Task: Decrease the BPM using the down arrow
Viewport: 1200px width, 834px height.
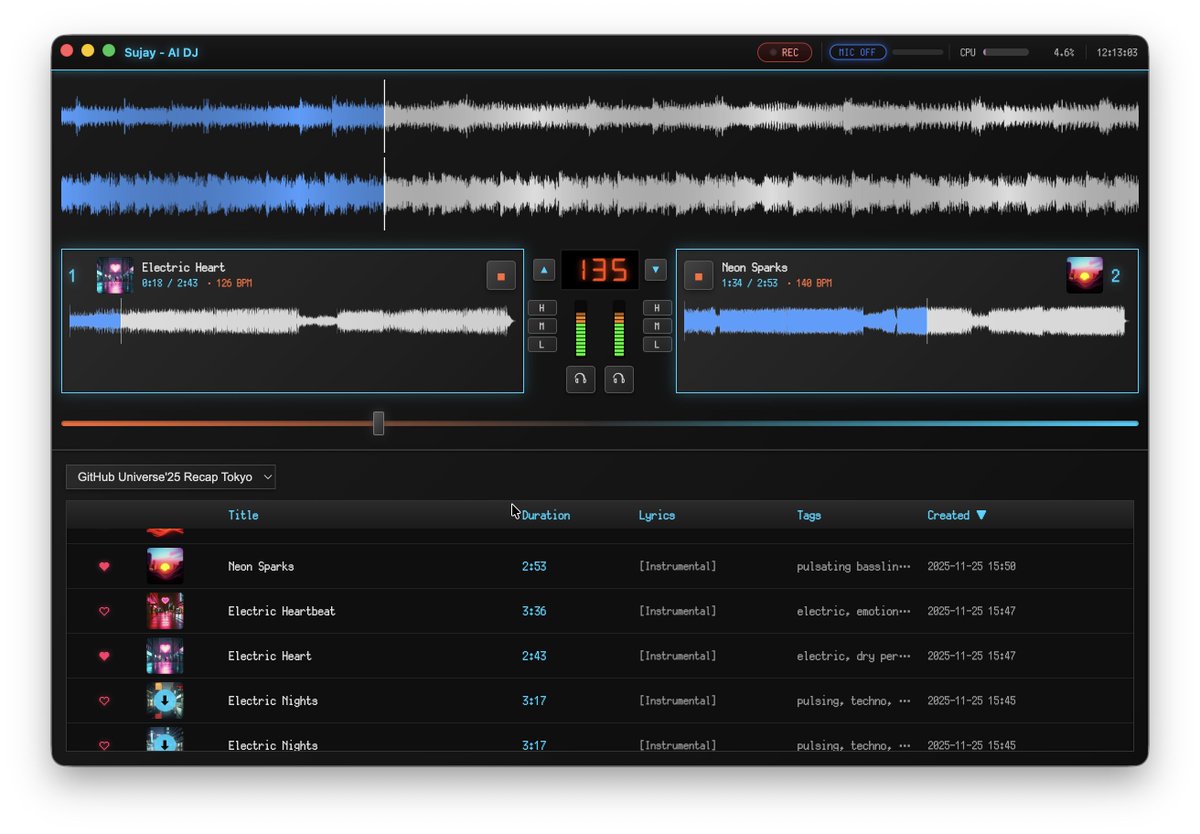Action: point(656,269)
